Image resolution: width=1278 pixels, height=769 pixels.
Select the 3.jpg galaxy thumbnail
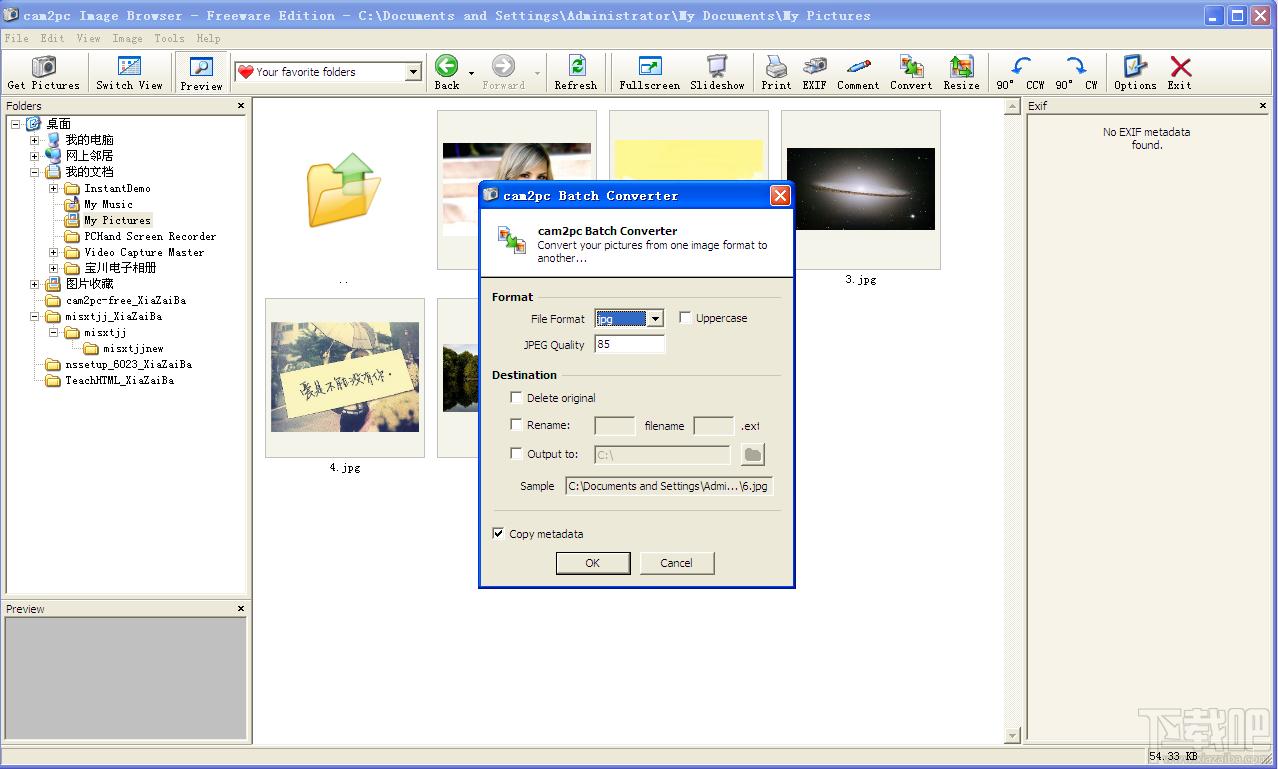pos(860,189)
